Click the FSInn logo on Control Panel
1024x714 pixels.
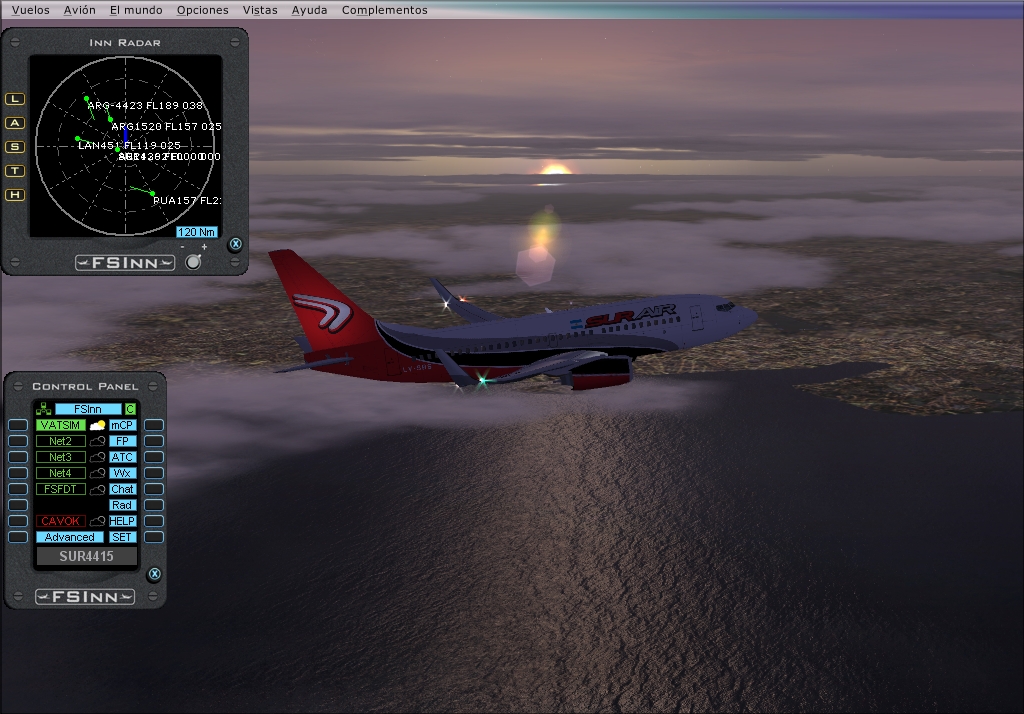(x=85, y=597)
